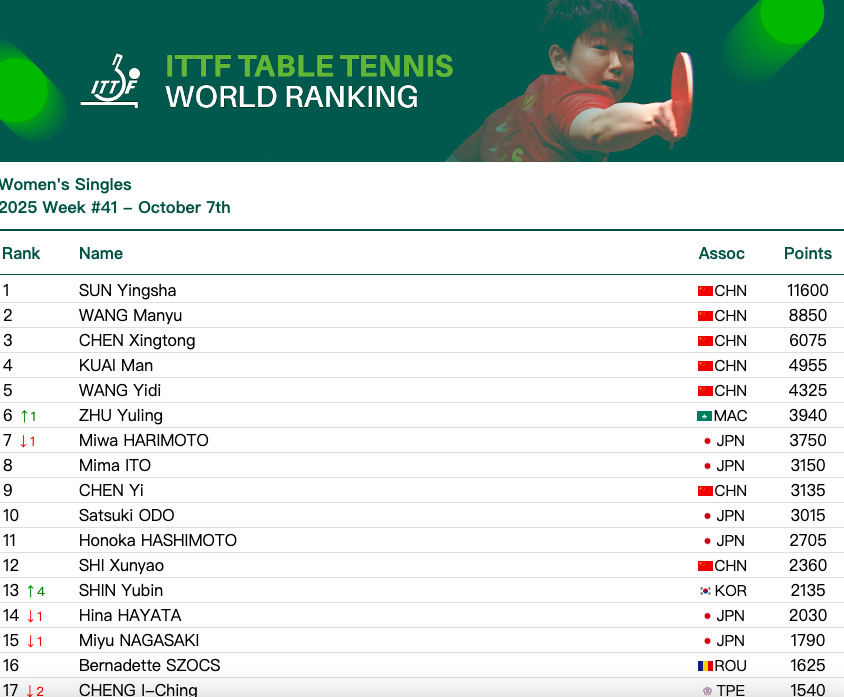Click Romania flag next to Bernadette SZOCS
844x697 pixels.
coord(705,666)
